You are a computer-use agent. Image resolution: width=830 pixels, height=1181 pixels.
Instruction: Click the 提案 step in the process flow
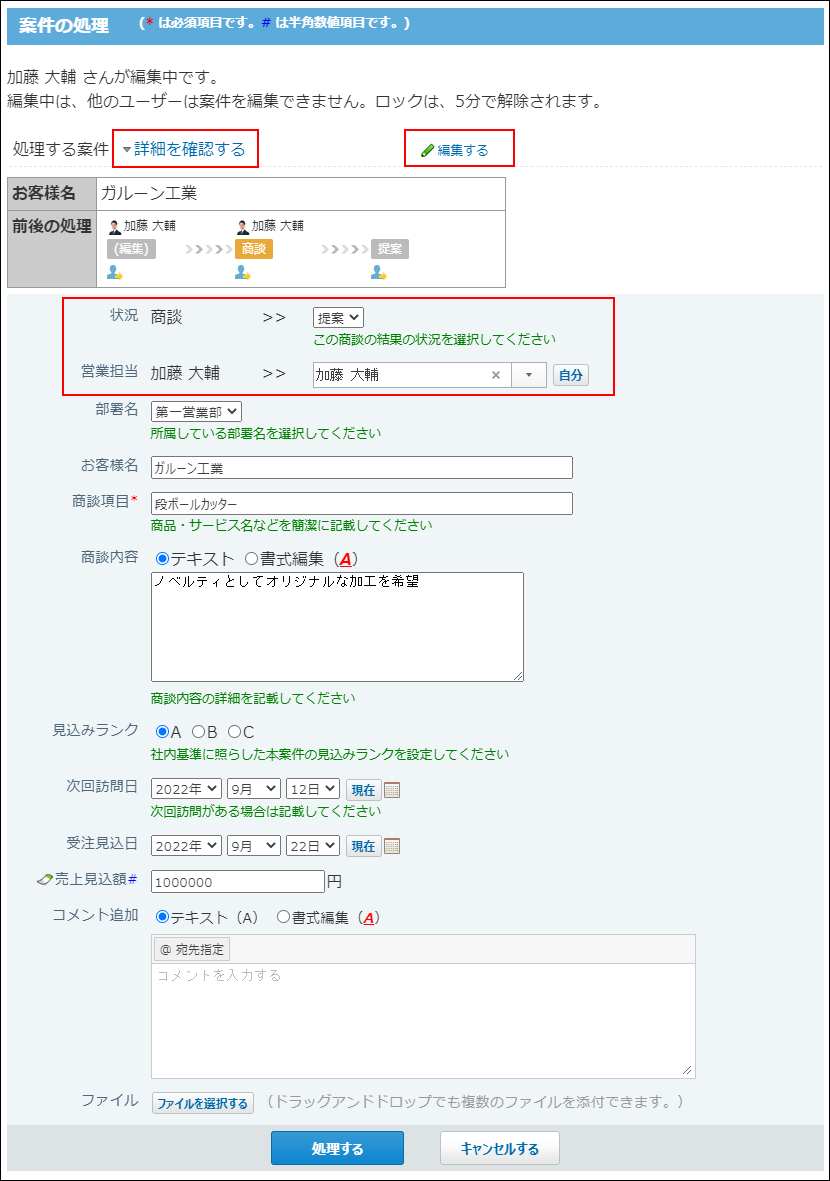(x=390, y=249)
